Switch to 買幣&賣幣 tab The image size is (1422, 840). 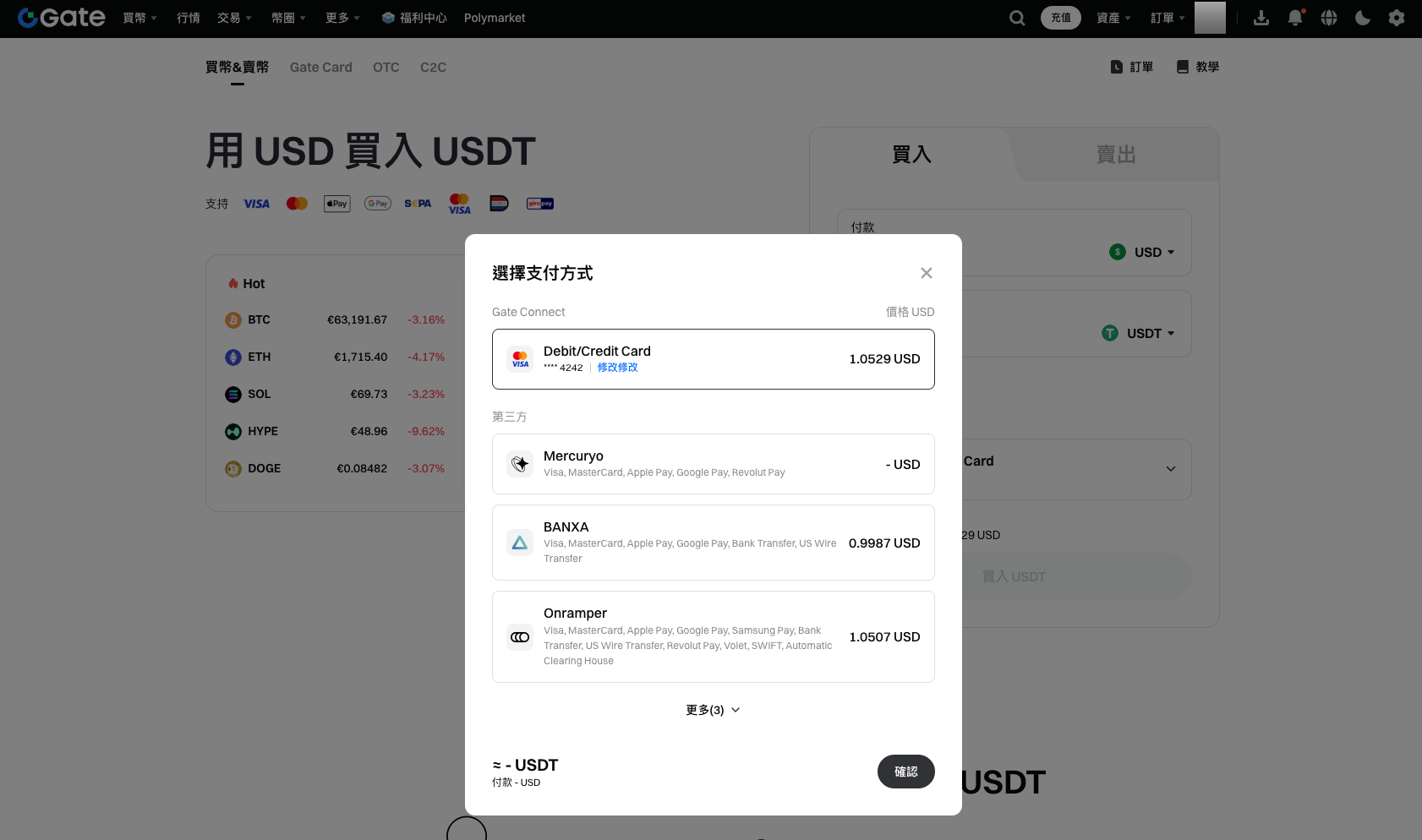pos(237,67)
